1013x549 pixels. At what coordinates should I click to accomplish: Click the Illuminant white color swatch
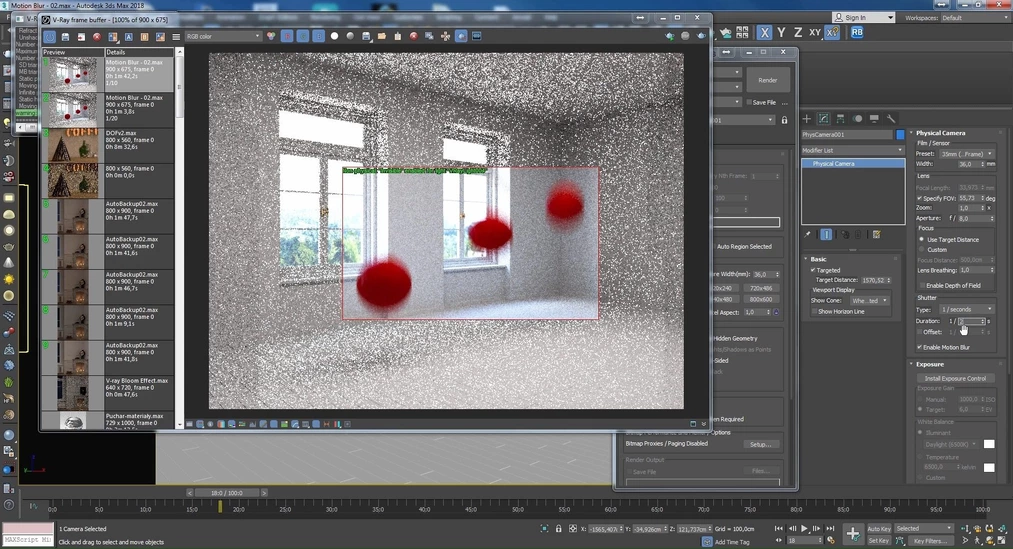click(x=989, y=444)
